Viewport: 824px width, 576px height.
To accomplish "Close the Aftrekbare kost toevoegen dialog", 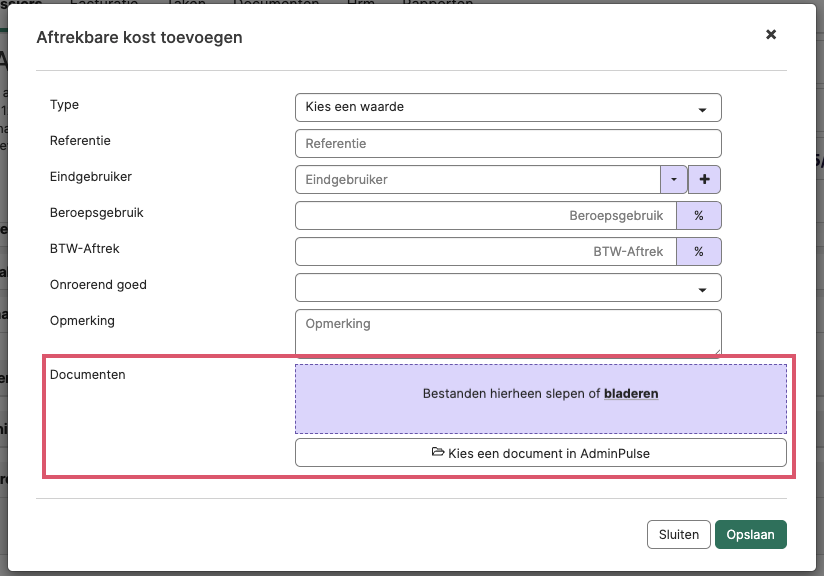I will (771, 35).
